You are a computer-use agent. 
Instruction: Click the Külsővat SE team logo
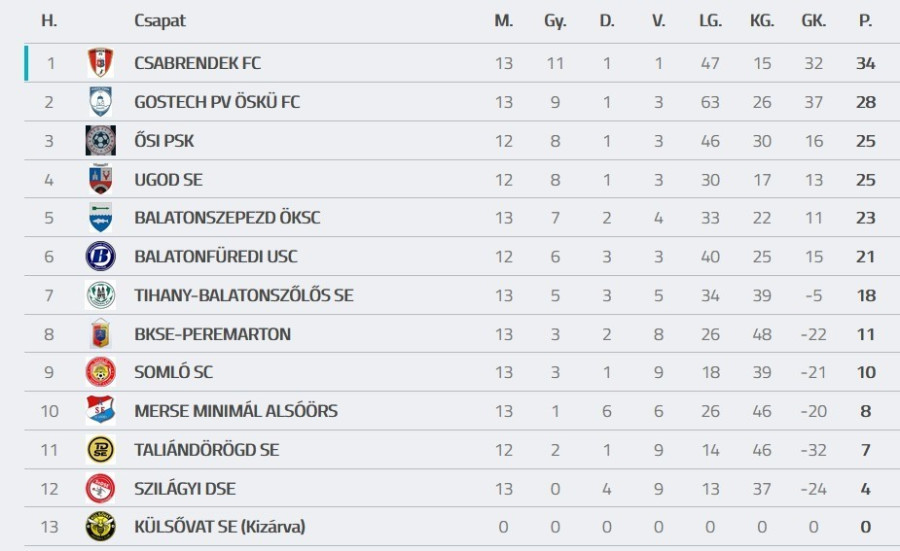pos(100,527)
